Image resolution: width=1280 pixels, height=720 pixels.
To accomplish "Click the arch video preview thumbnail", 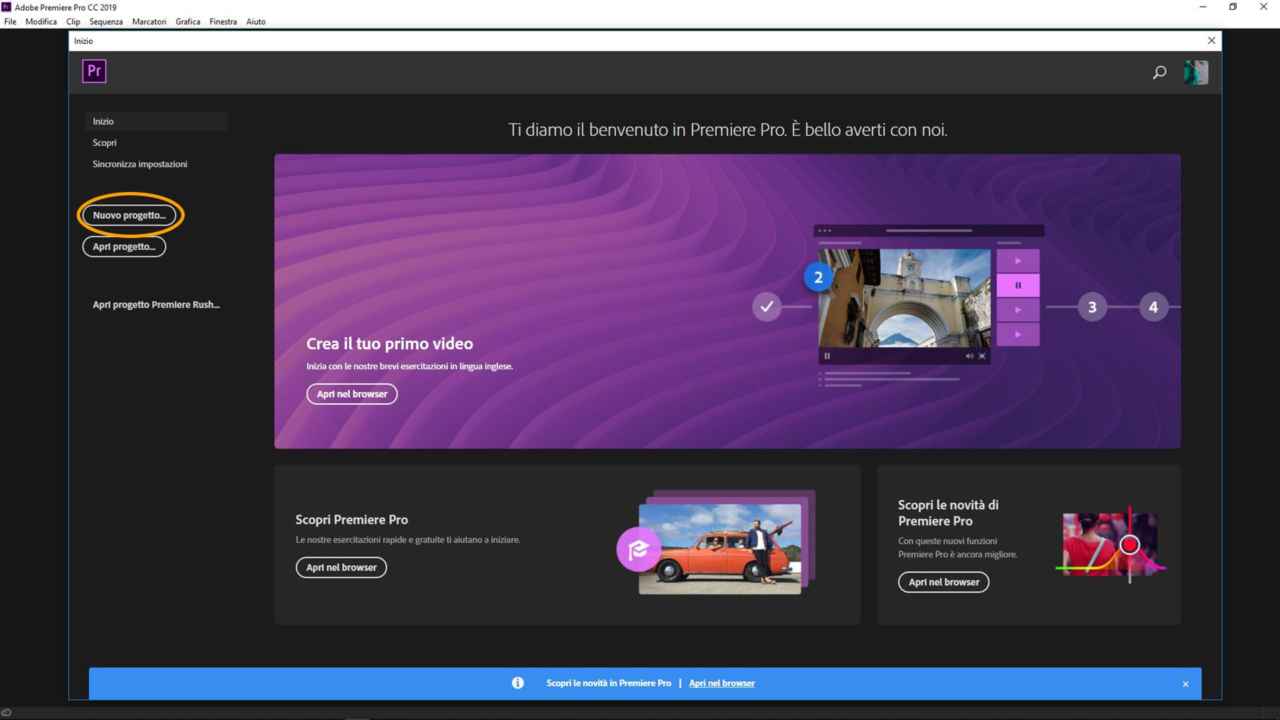I will pyautogui.click(x=905, y=297).
